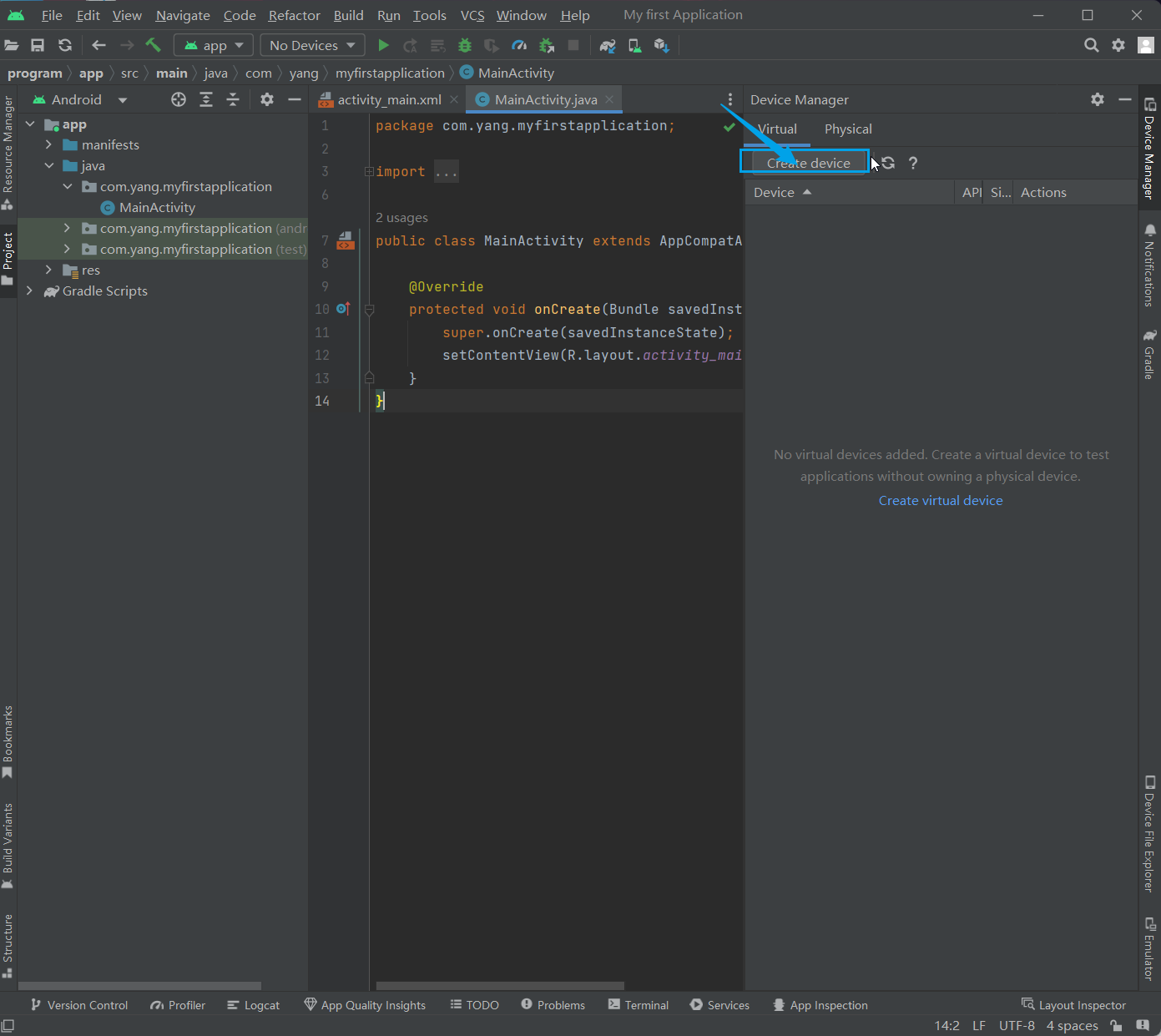The height and width of the screenshot is (1036, 1161).
Task: Open editor tabs more-options menu
Action: click(x=729, y=99)
